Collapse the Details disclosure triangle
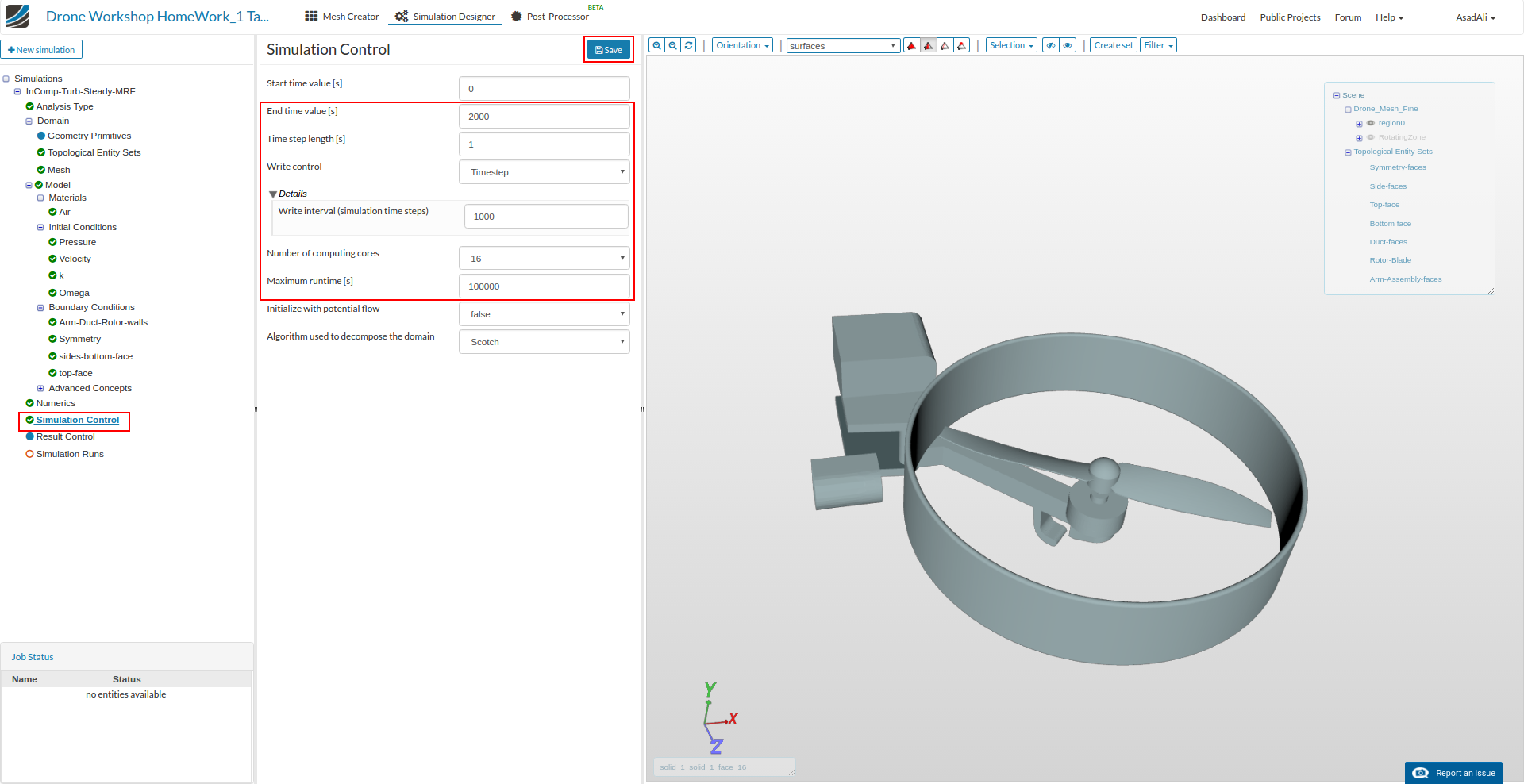Viewport: 1524px width, 784px height. (272, 194)
